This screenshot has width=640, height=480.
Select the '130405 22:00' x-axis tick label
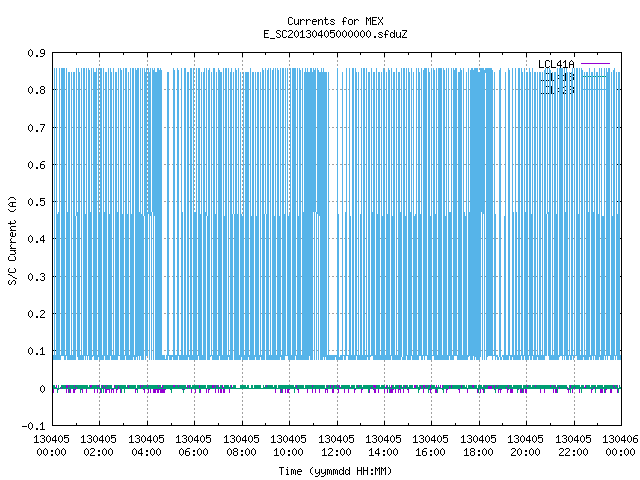click(x=573, y=446)
